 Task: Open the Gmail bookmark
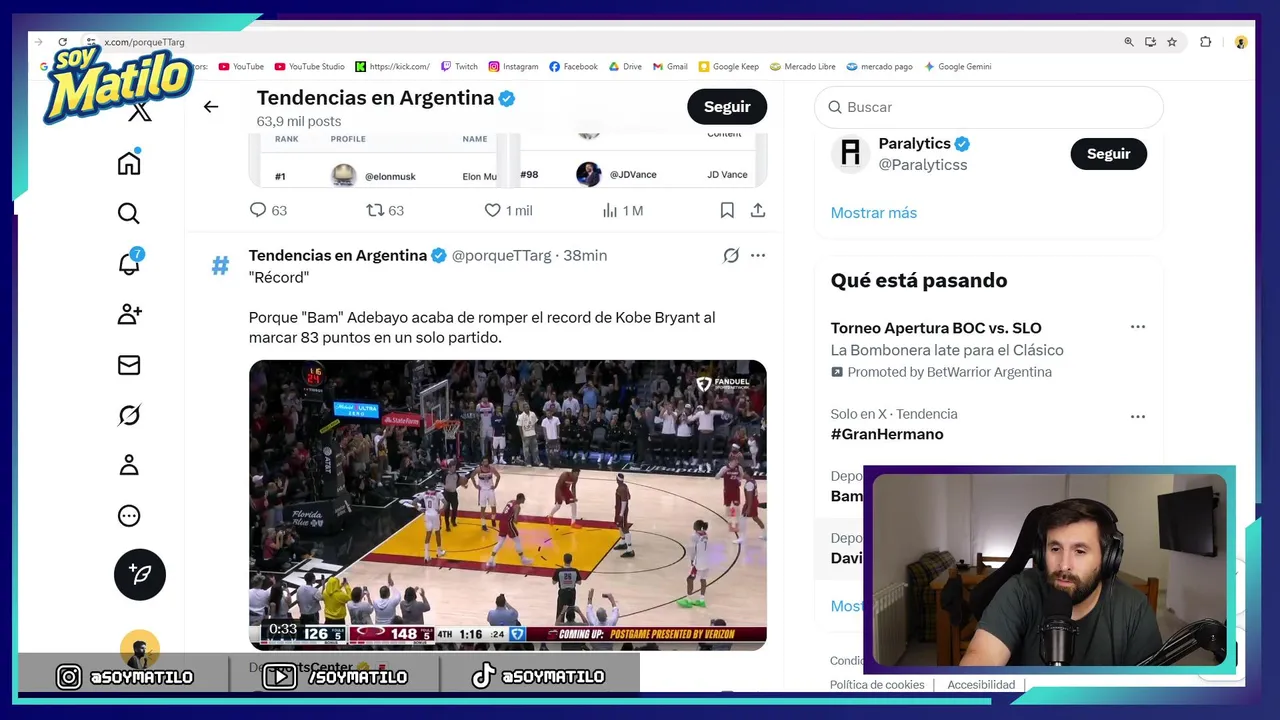[670, 67]
